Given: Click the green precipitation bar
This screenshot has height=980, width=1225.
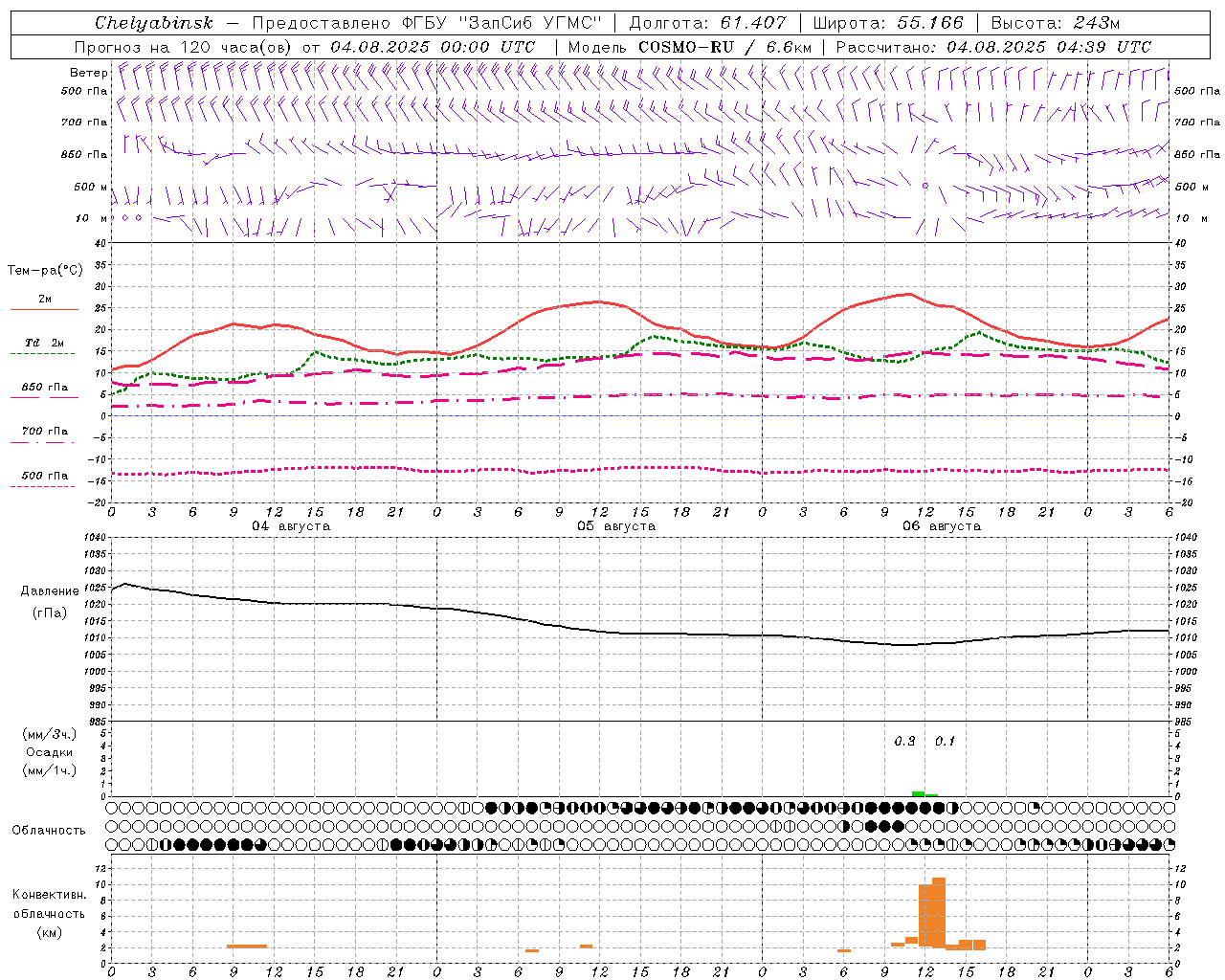Looking at the screenshot, I should 919,793.
